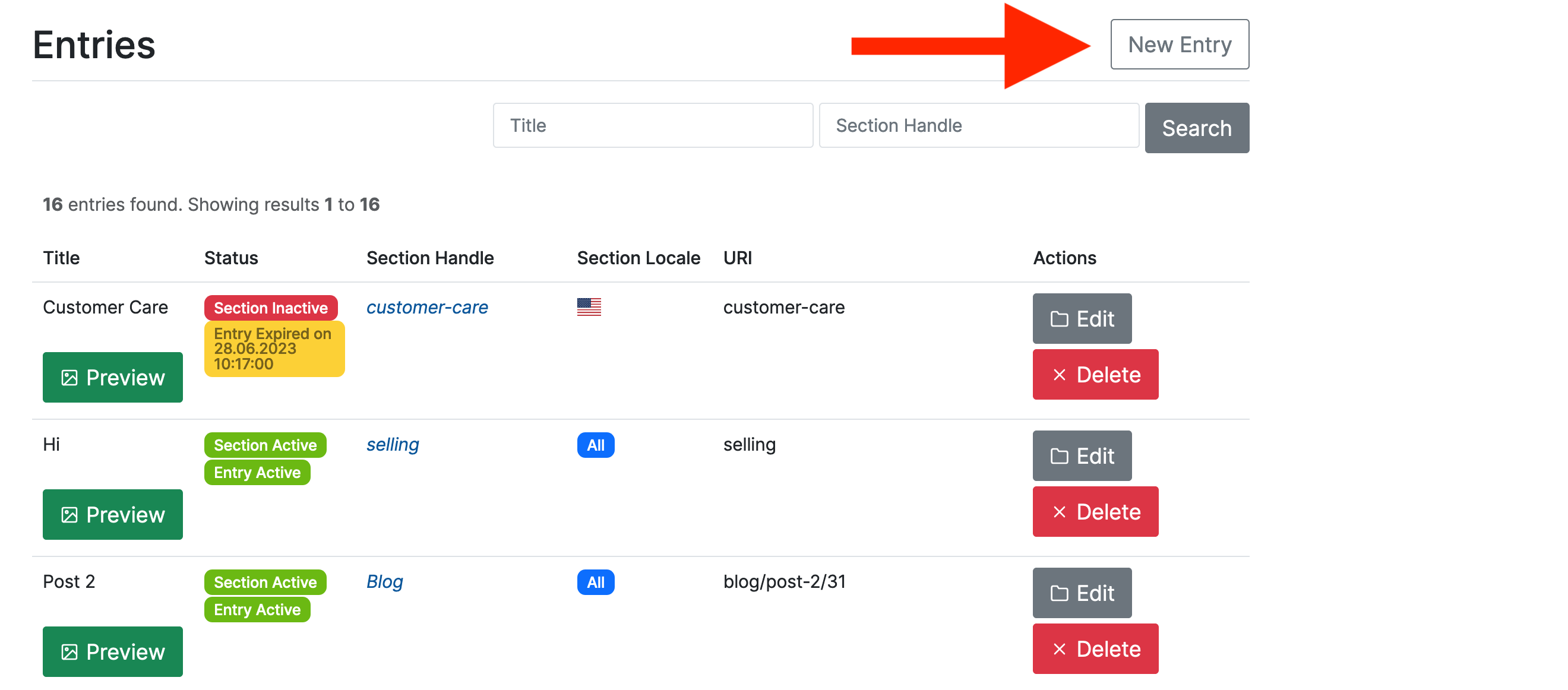Focus the Section Handle search field
1568x690 pixels.
(x=978, y=125)
